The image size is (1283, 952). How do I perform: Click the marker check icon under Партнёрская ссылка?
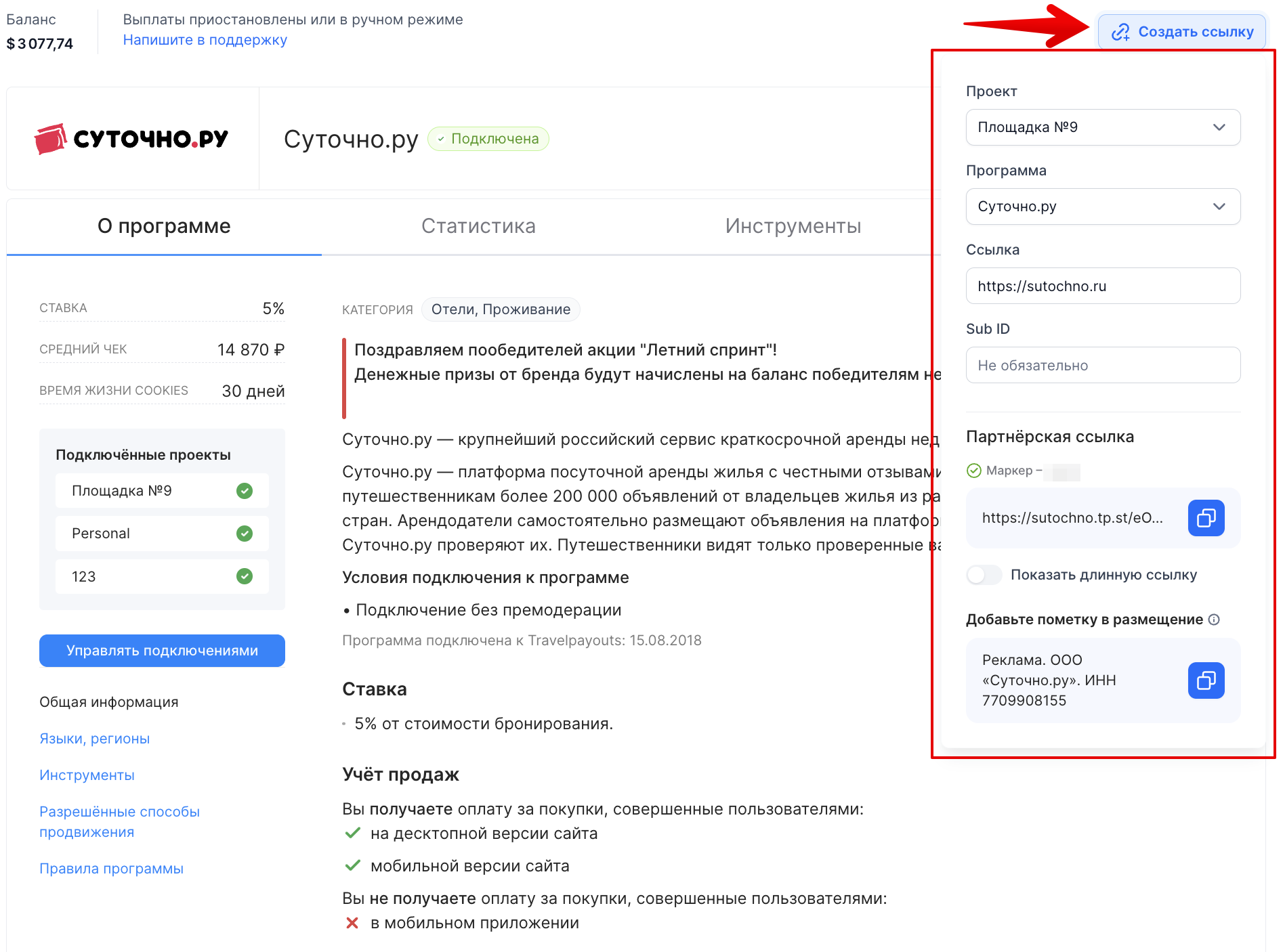(974, 471)
